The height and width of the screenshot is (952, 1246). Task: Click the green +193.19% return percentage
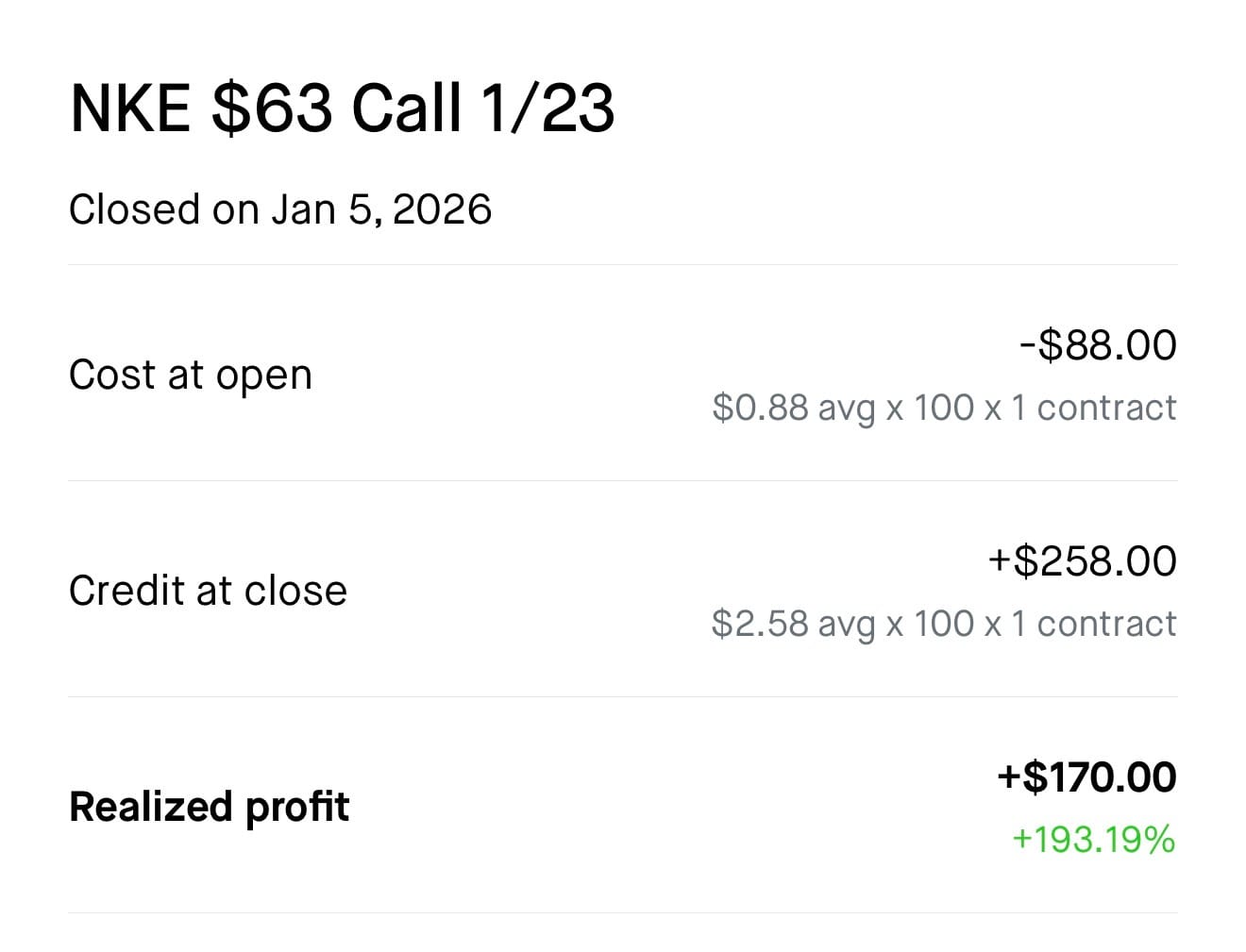1093,839
